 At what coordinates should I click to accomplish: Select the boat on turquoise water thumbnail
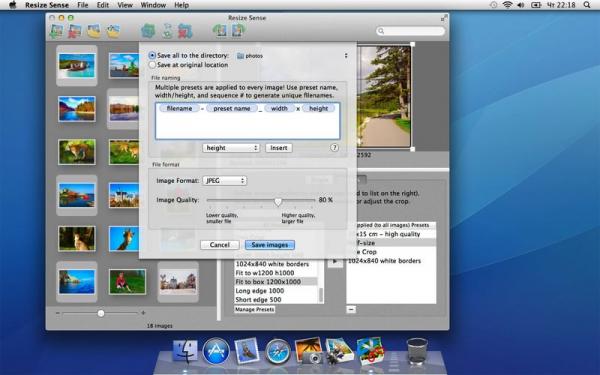77,65
